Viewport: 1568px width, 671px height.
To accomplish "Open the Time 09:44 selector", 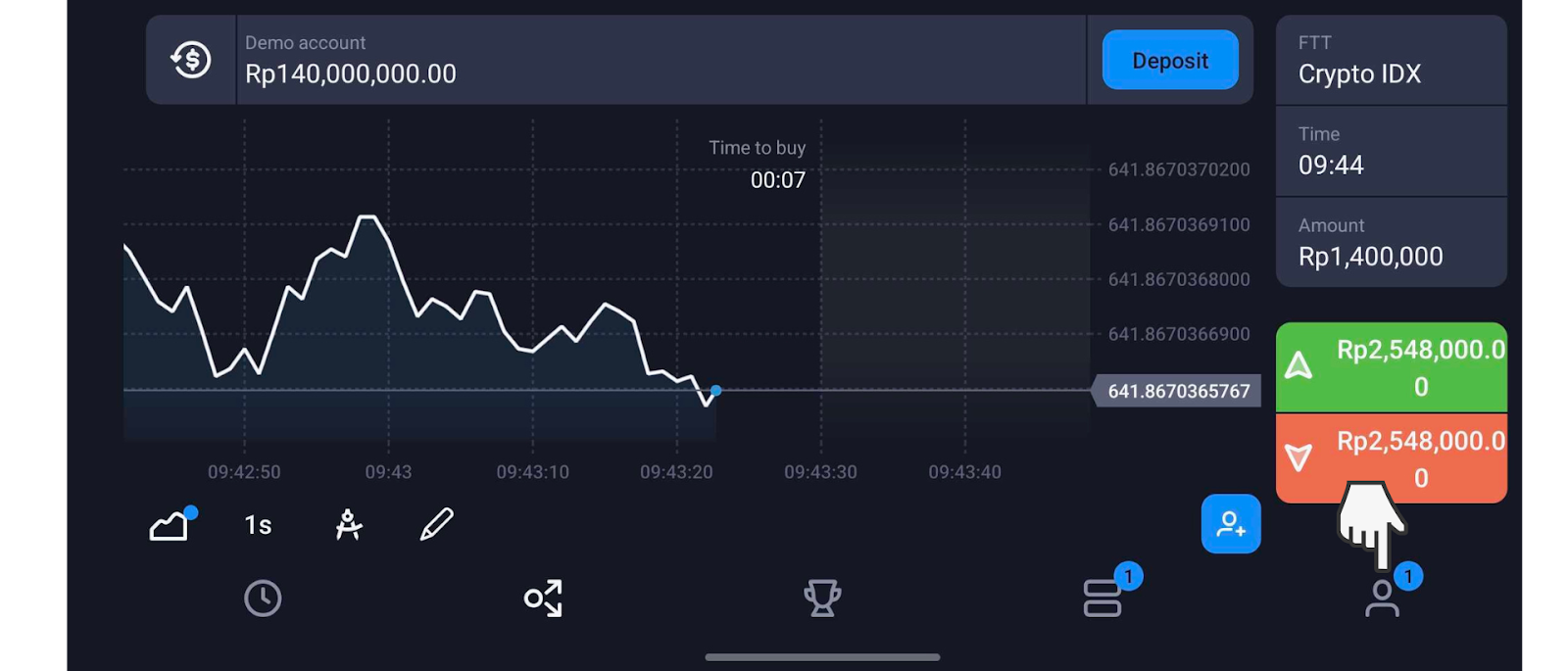I will (x=1391, y=151).
